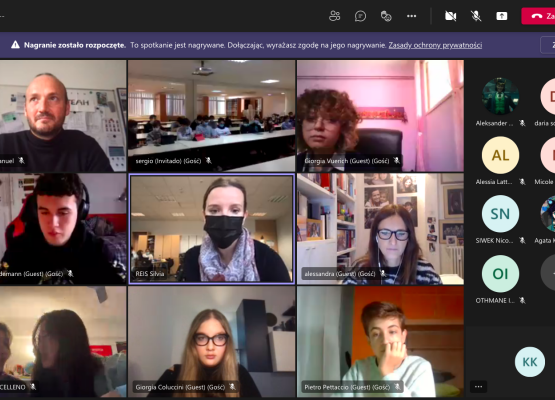
Task: Select Giorgia Coluccini's video tile
Action: [x=211, y=342]
